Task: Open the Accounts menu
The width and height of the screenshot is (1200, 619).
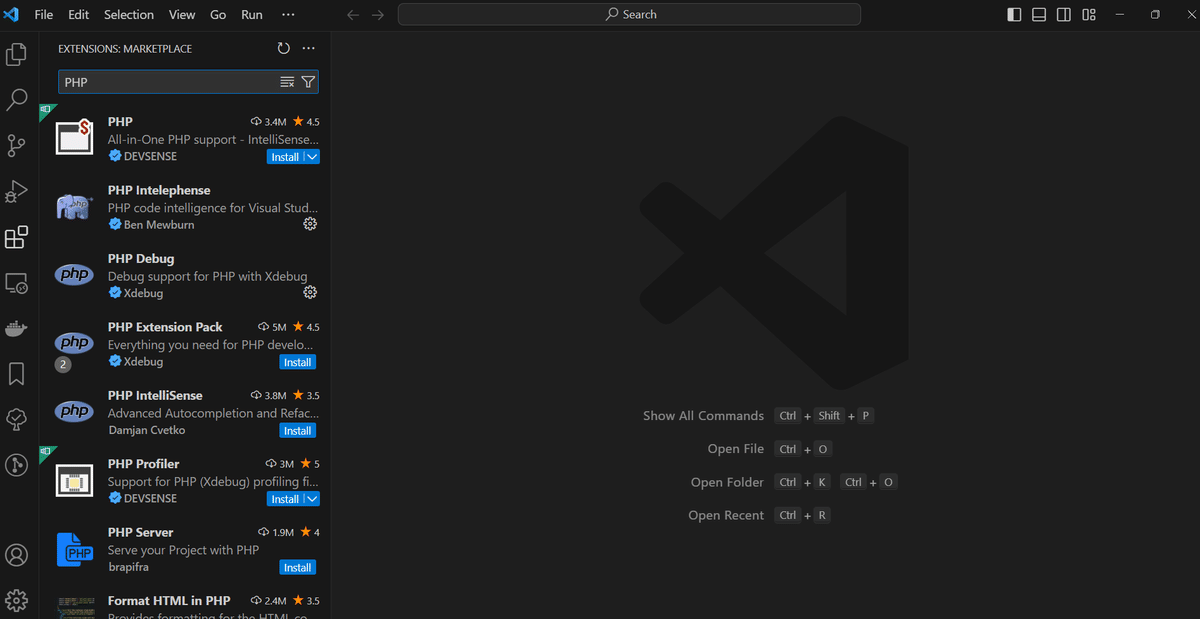Action: pos(16,555)
